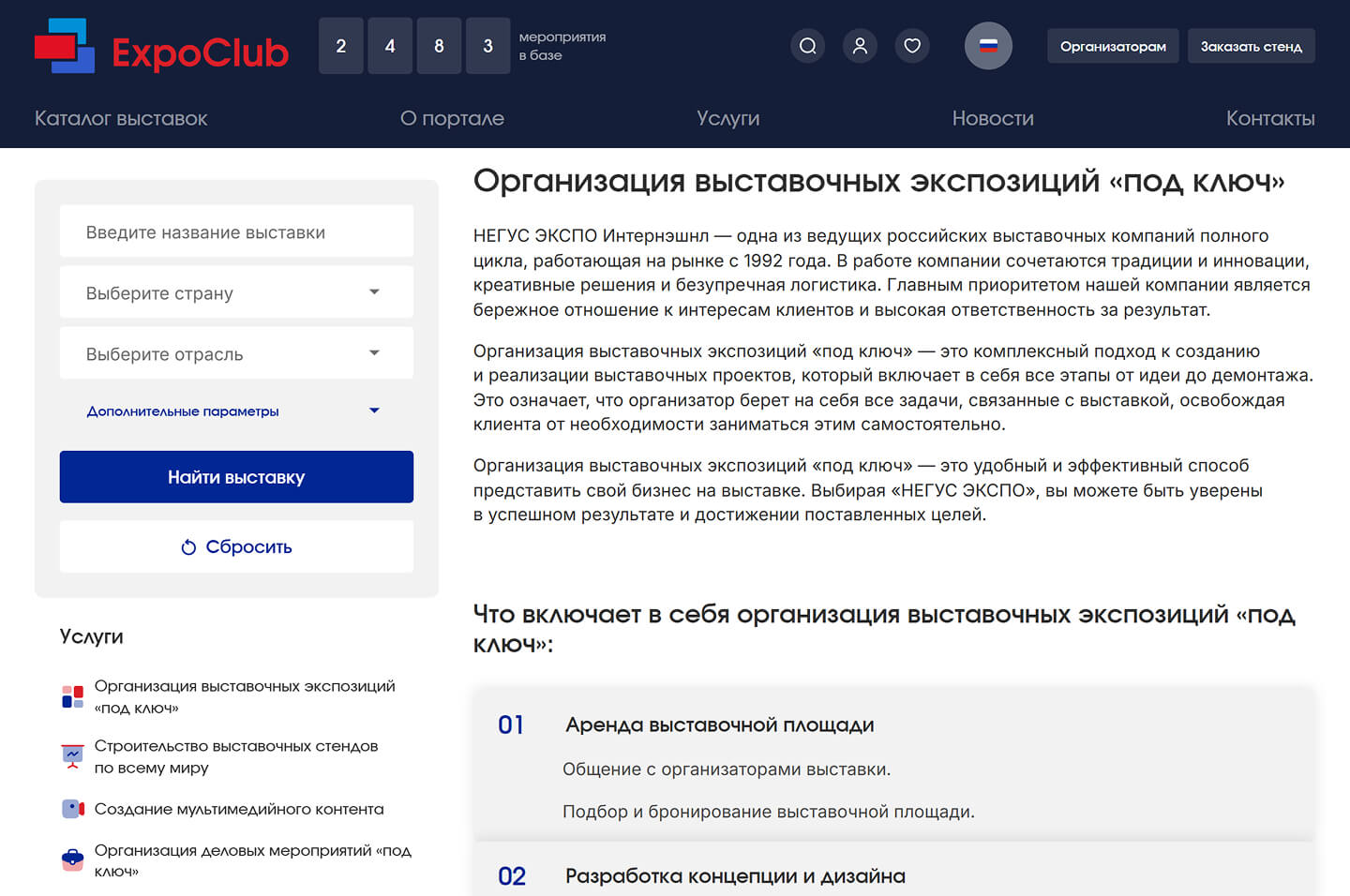The image size is (1350, 896).
Task: Click the Заказать стенд button
Action: point(1252,46)
